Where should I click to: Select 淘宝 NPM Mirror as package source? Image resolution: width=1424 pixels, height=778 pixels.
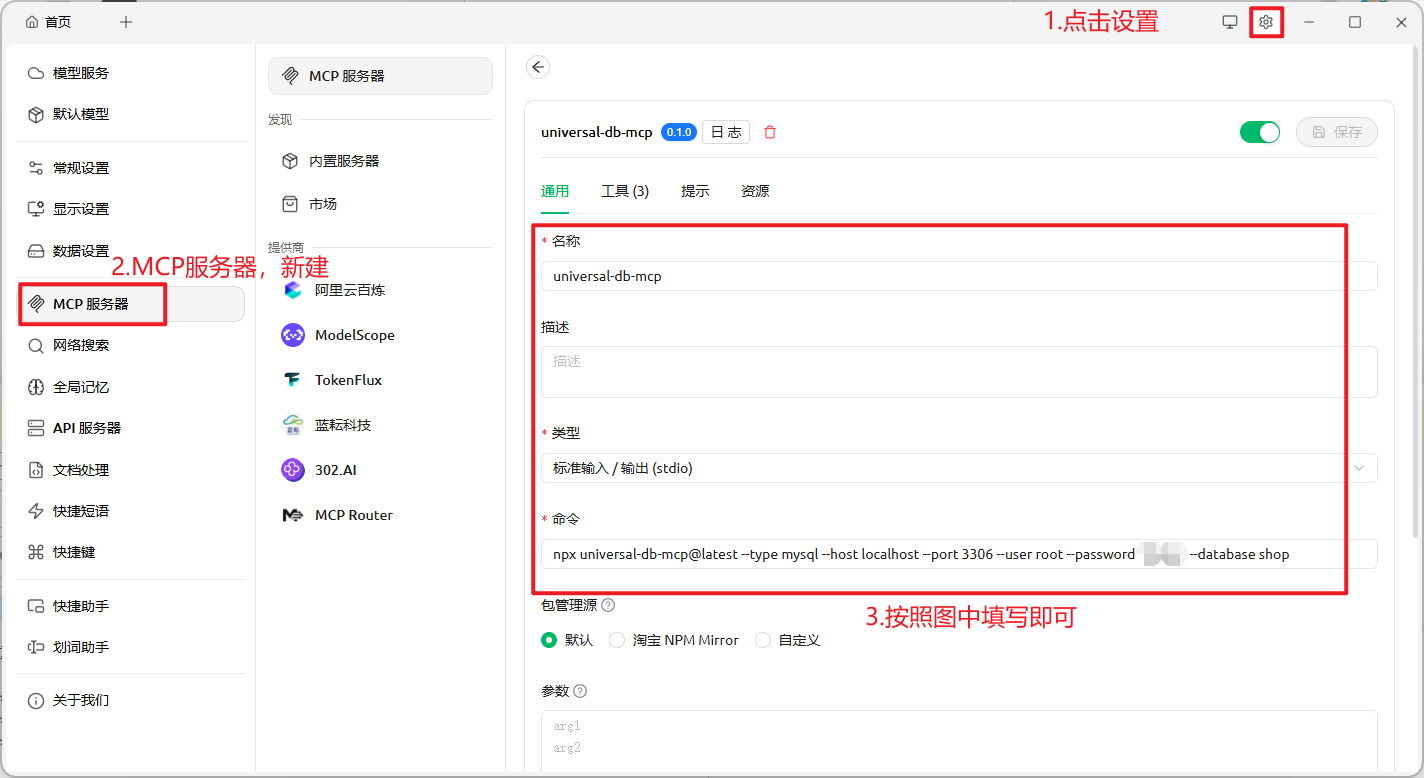(x=618, y=640)
